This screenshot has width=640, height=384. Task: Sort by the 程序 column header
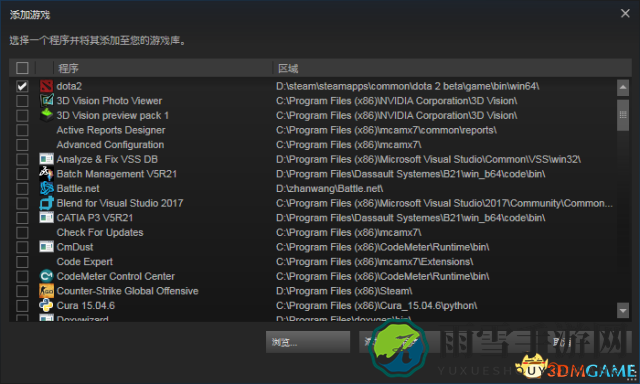click(162, 68)
